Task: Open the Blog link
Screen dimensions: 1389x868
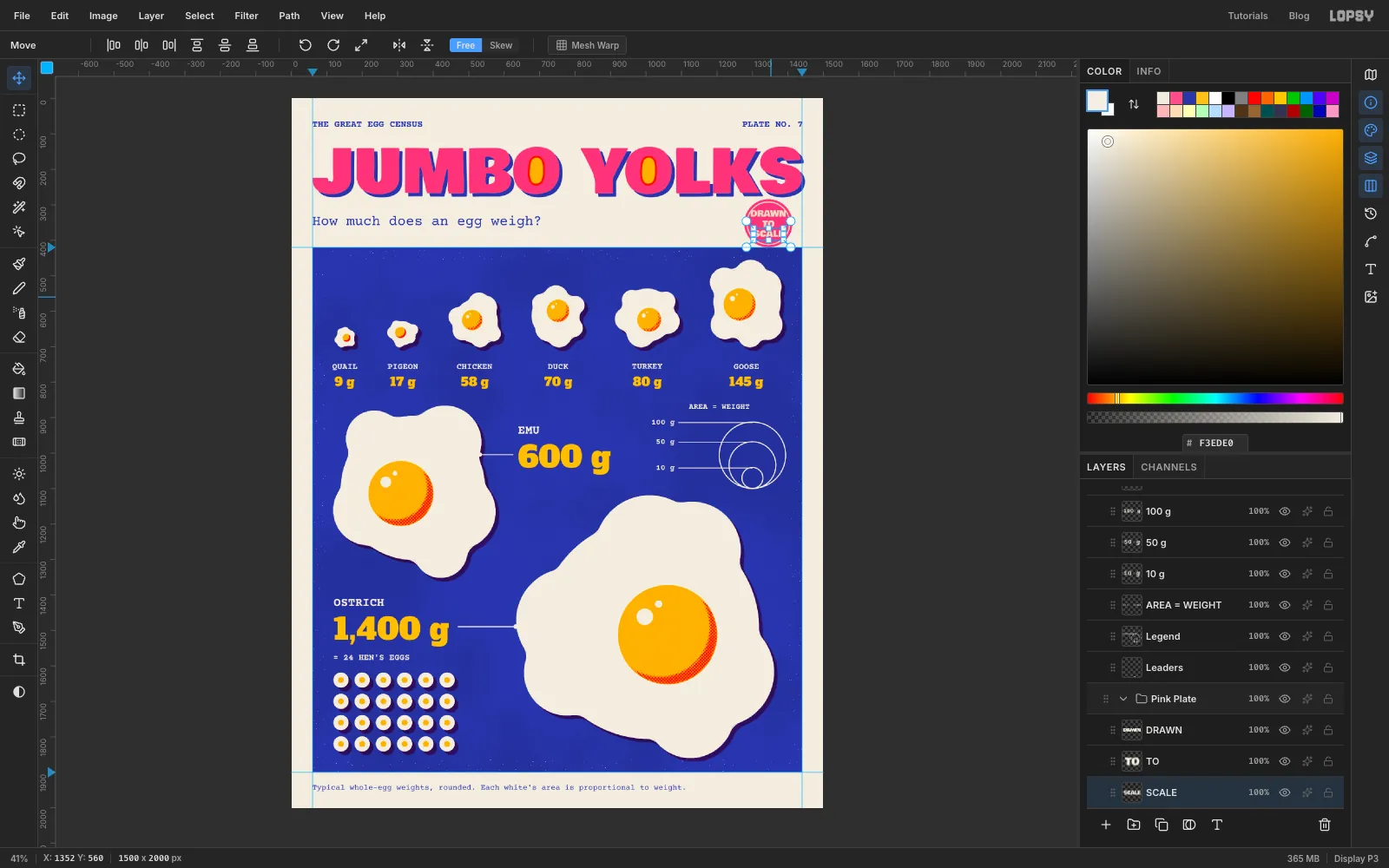Action: tap(1299, 16)
